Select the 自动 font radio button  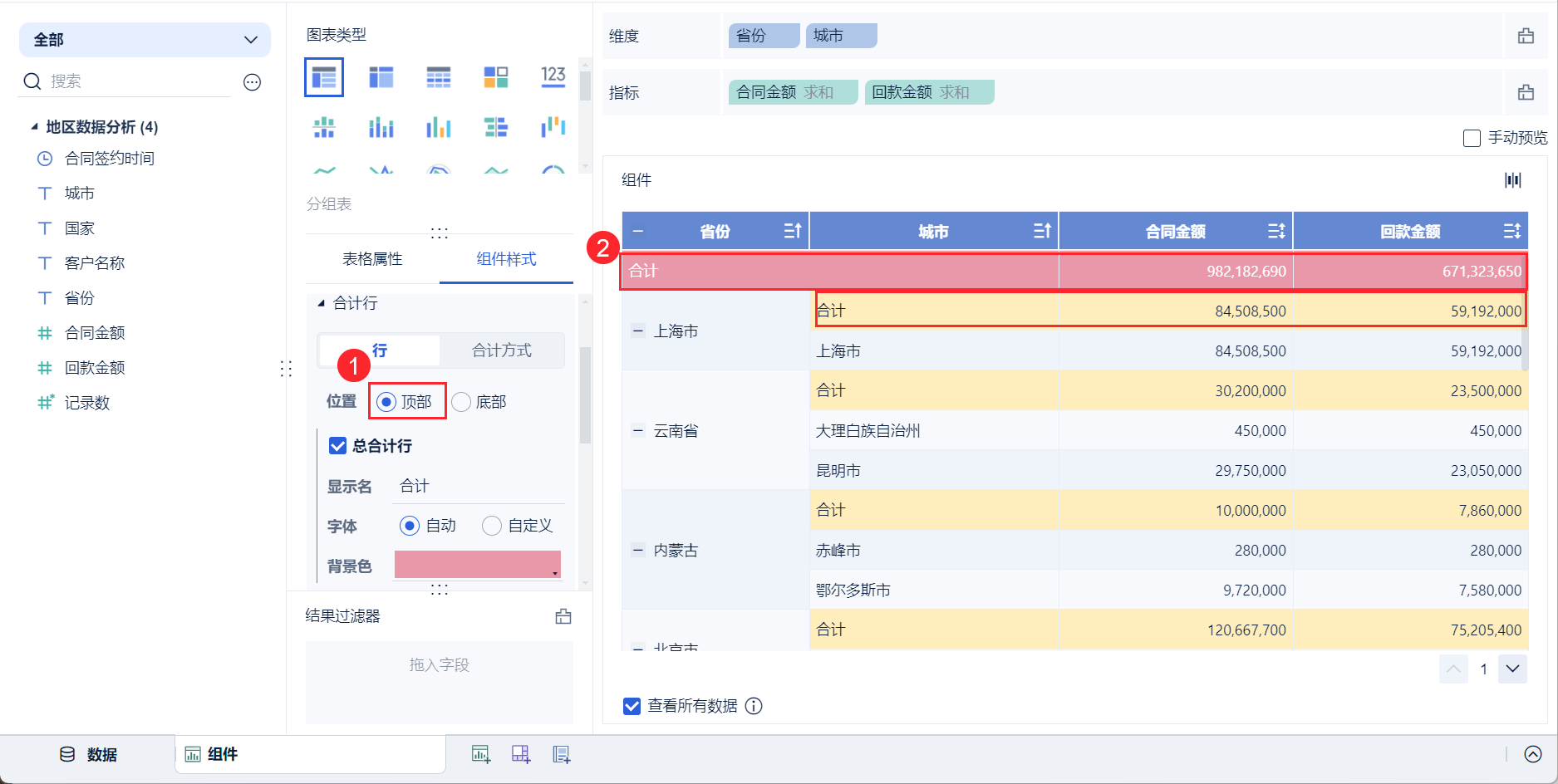pyautogui.click(x=410, y=526)
